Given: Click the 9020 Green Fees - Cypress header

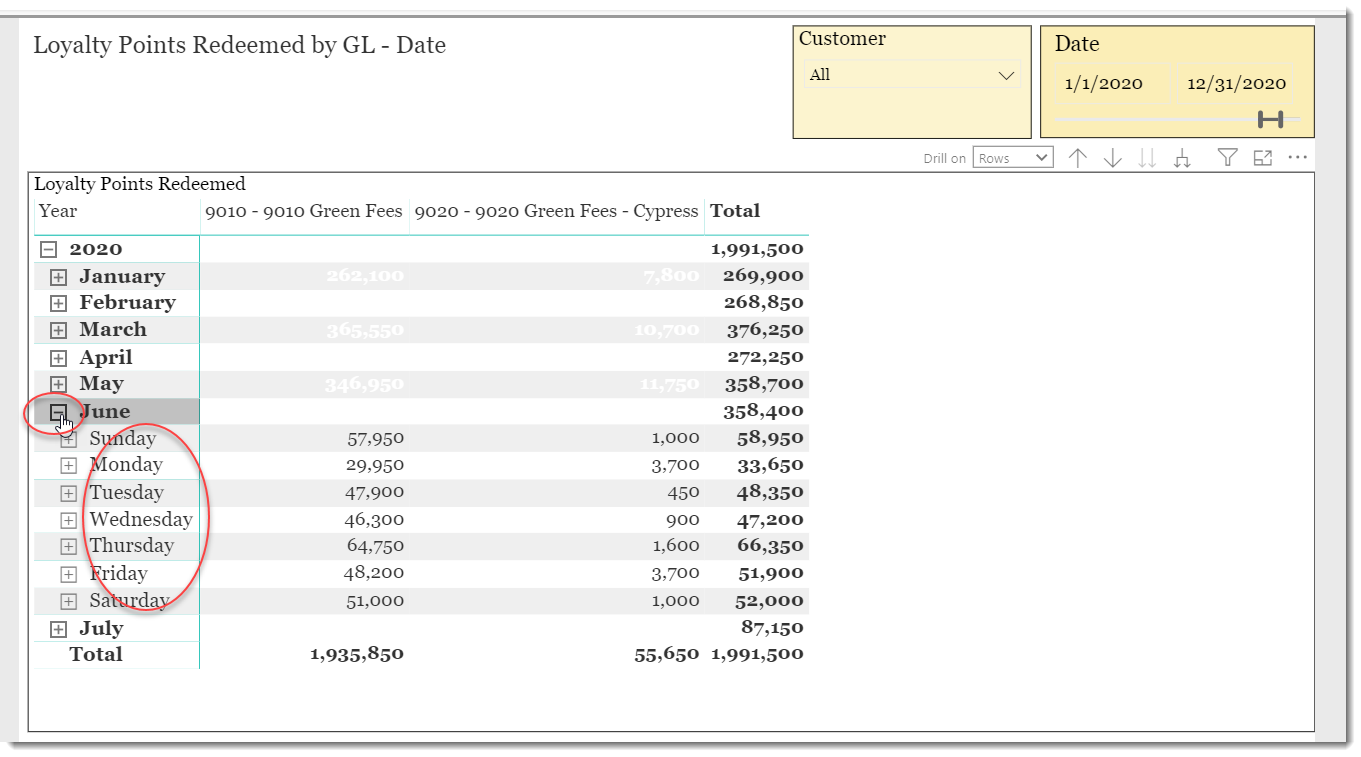Looking at the screenshot, I should coord(556,211).
